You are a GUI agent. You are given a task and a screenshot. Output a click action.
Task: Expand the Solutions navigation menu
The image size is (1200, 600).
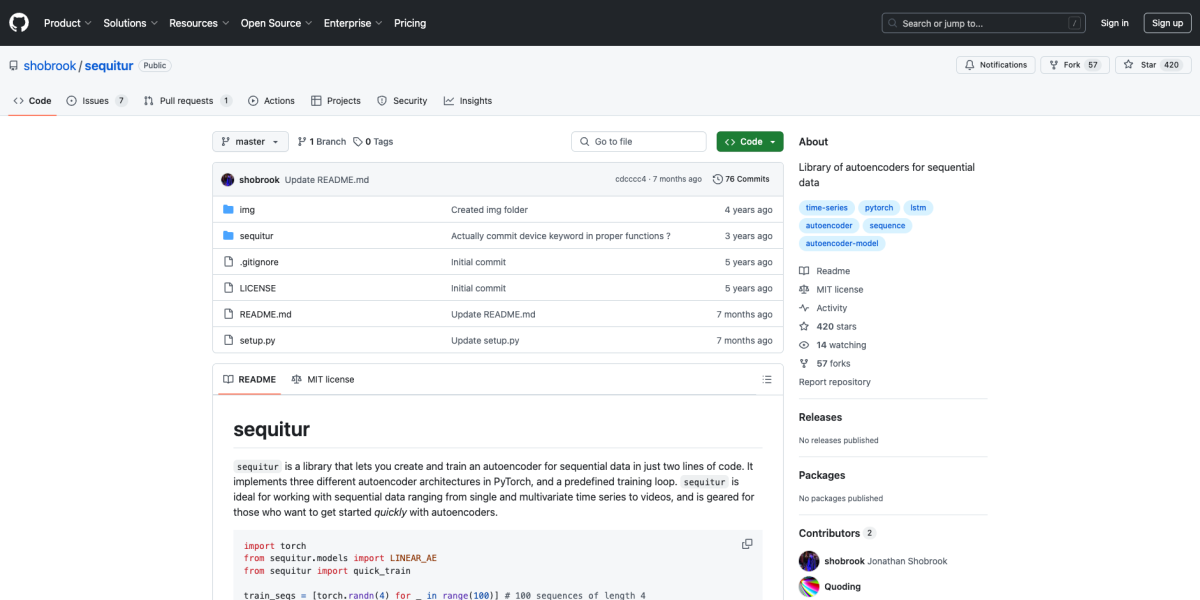click(x=130, y=23)
